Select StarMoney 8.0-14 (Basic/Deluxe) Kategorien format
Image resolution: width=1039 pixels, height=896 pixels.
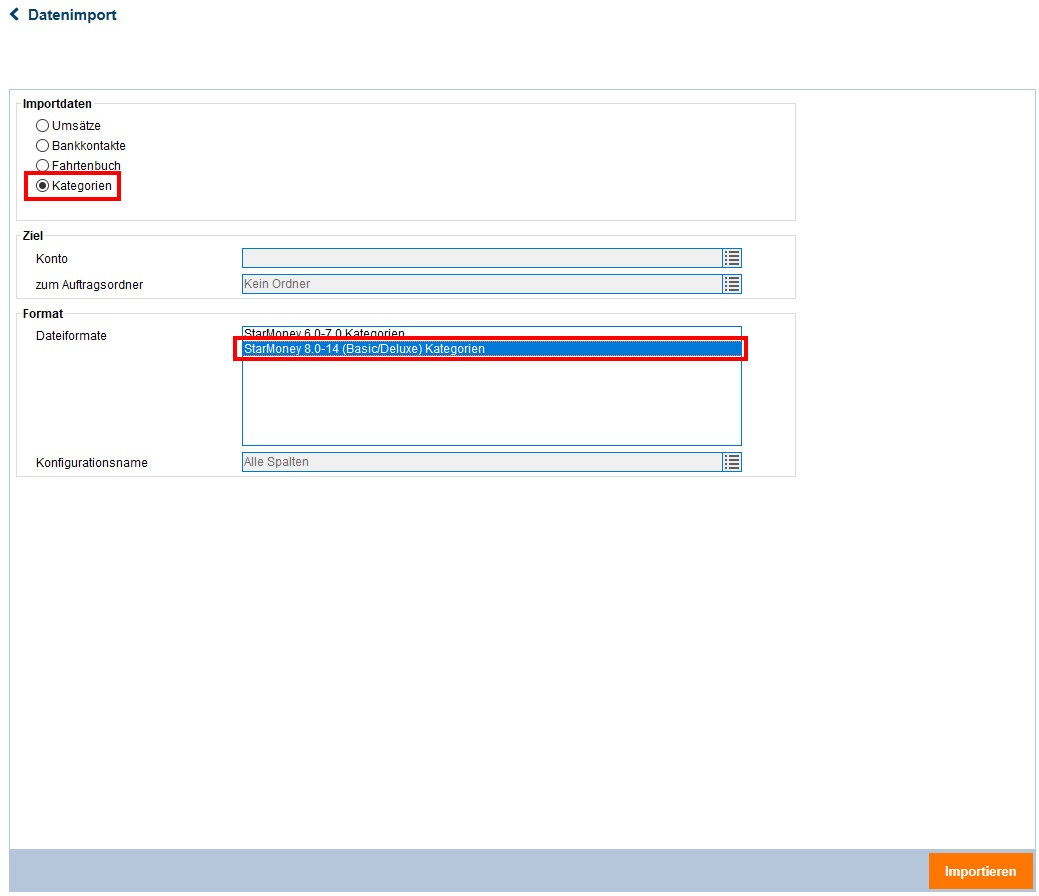364,349
